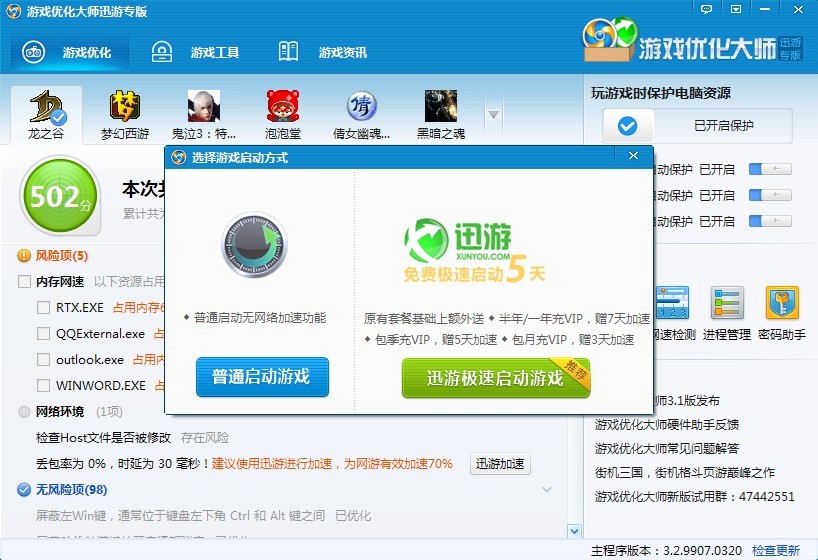Open the title bar dropdown menu icon
Image resolution: width=818 pixels, height=560 pixels.
(736, 9)
